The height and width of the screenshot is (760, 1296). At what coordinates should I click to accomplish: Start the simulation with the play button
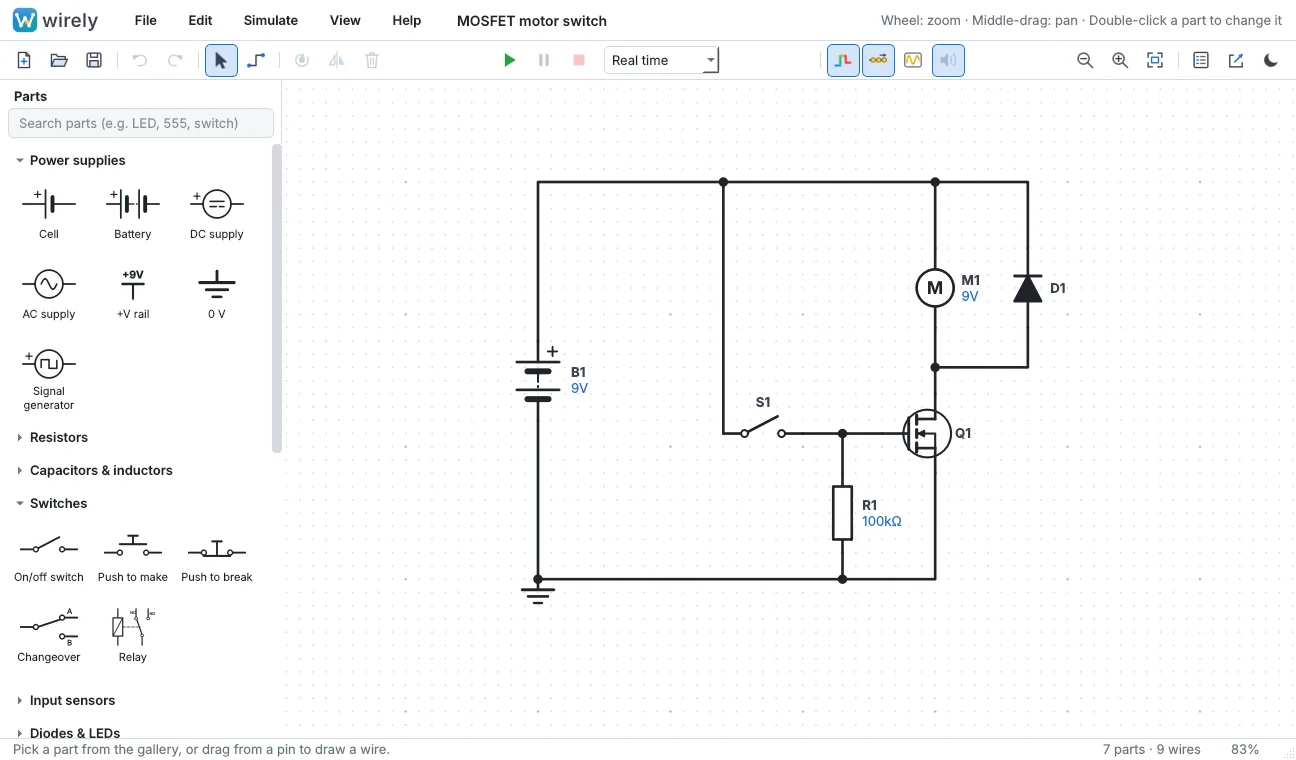(509, 60)
